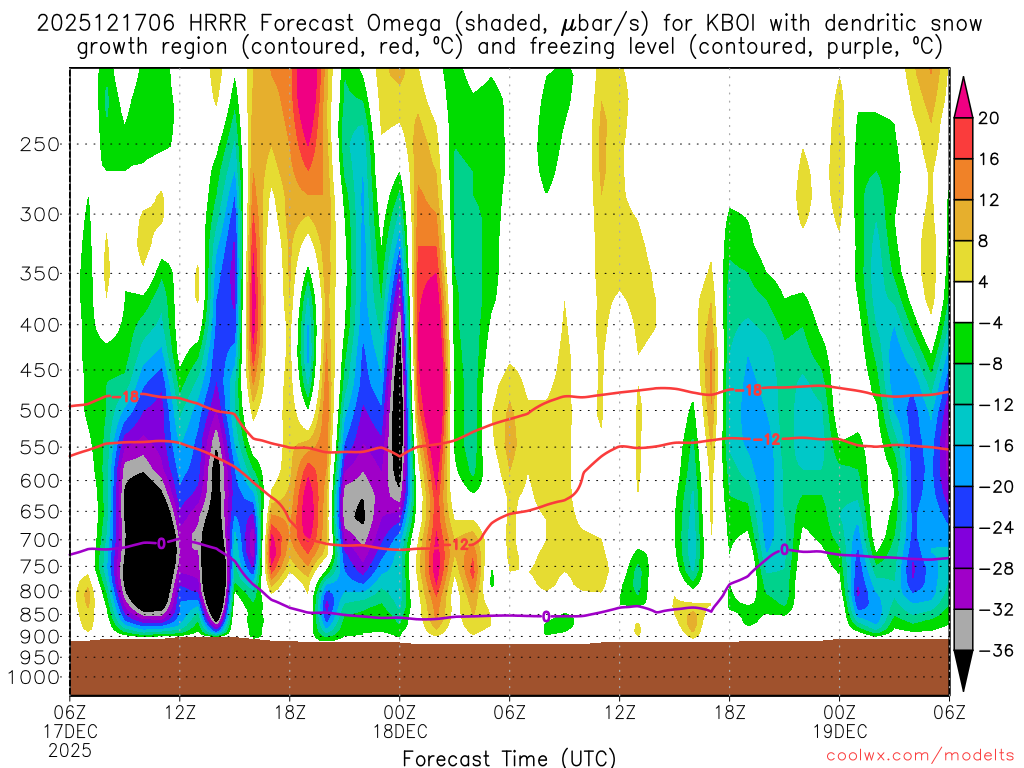Viewport: 1024px width, 768px height.
Task: Click the 250 pressure level axis label
Action: point(38,144)
